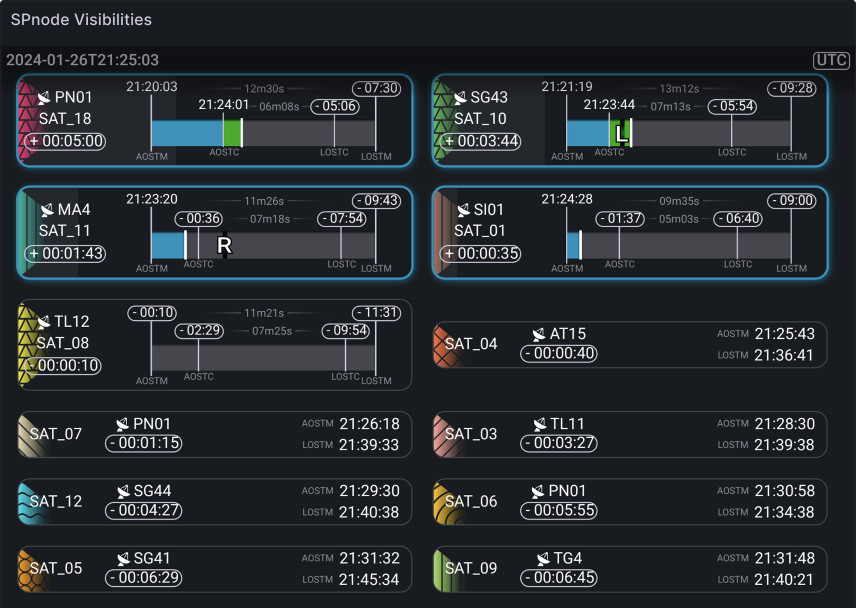Click the -09:54 LOSTC label on SAT_08
856x608 pixels.
[346, 331]
